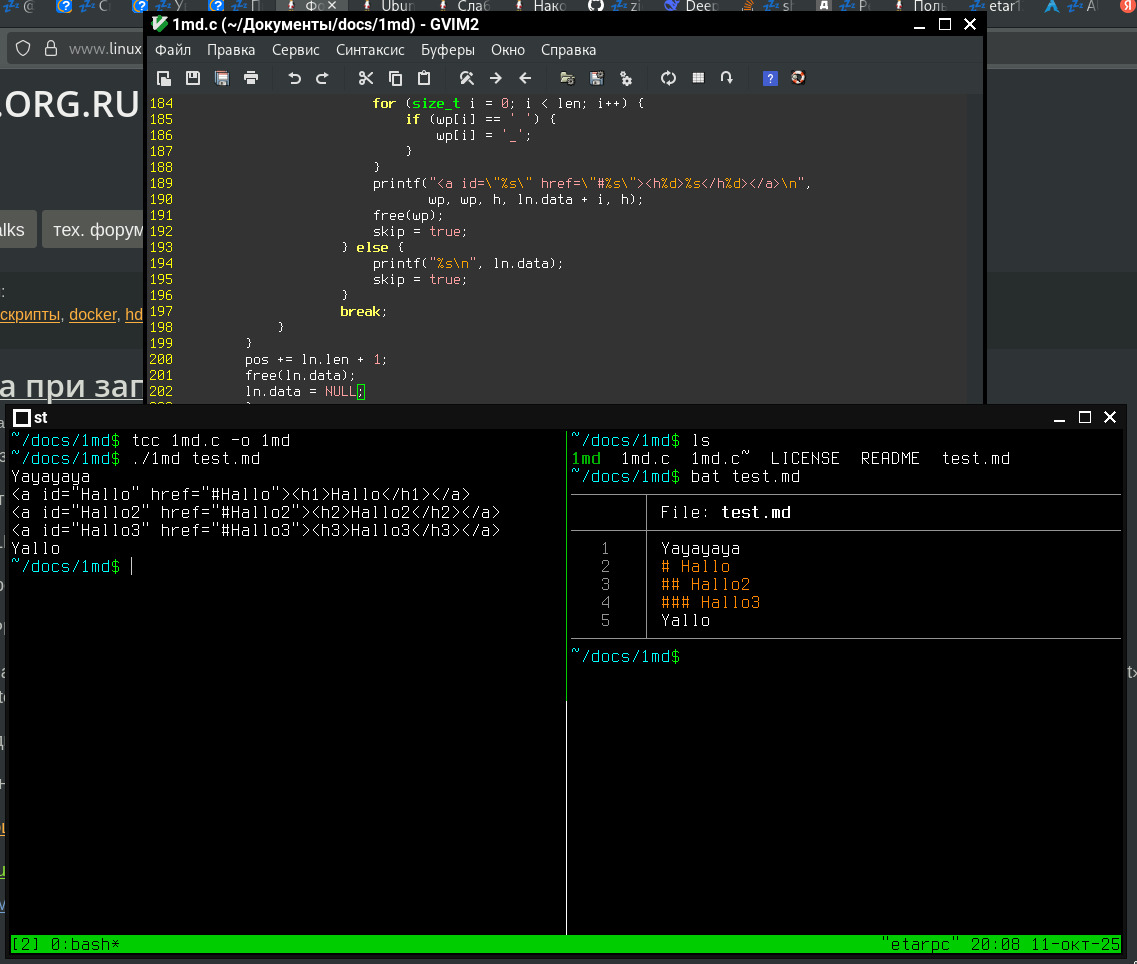This screenshot has width=1137, height=964.
Task: Jump to next match with right arrow icon
Action: [x=496, y=78]
